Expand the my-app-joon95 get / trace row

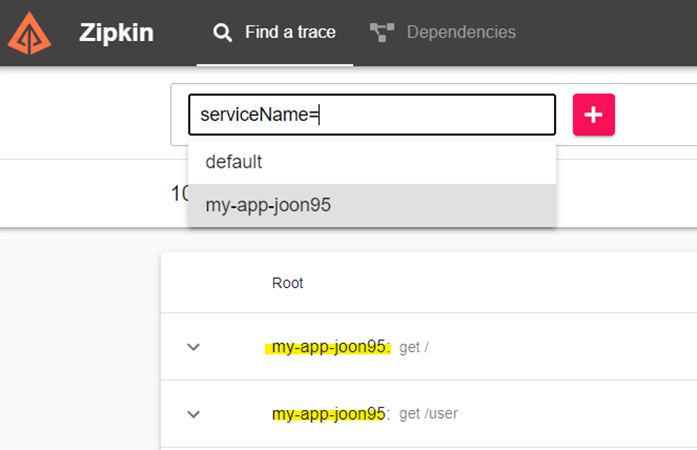point(193,347)
